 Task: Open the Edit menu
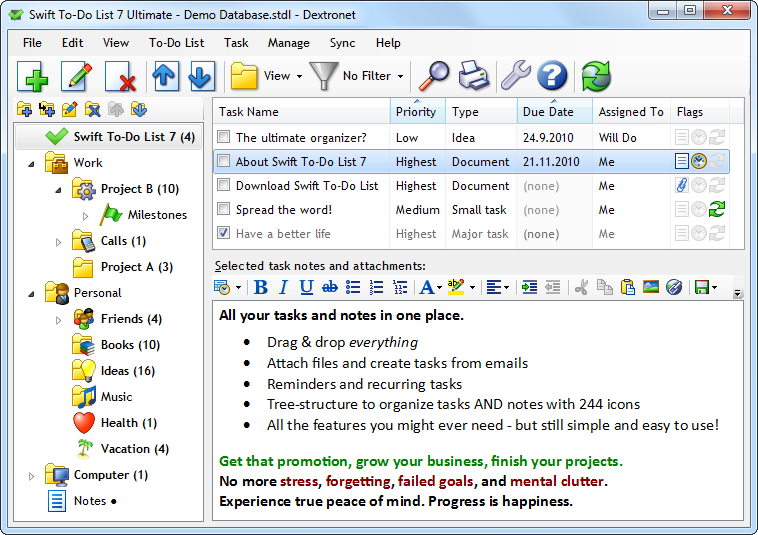click(73, 43)
